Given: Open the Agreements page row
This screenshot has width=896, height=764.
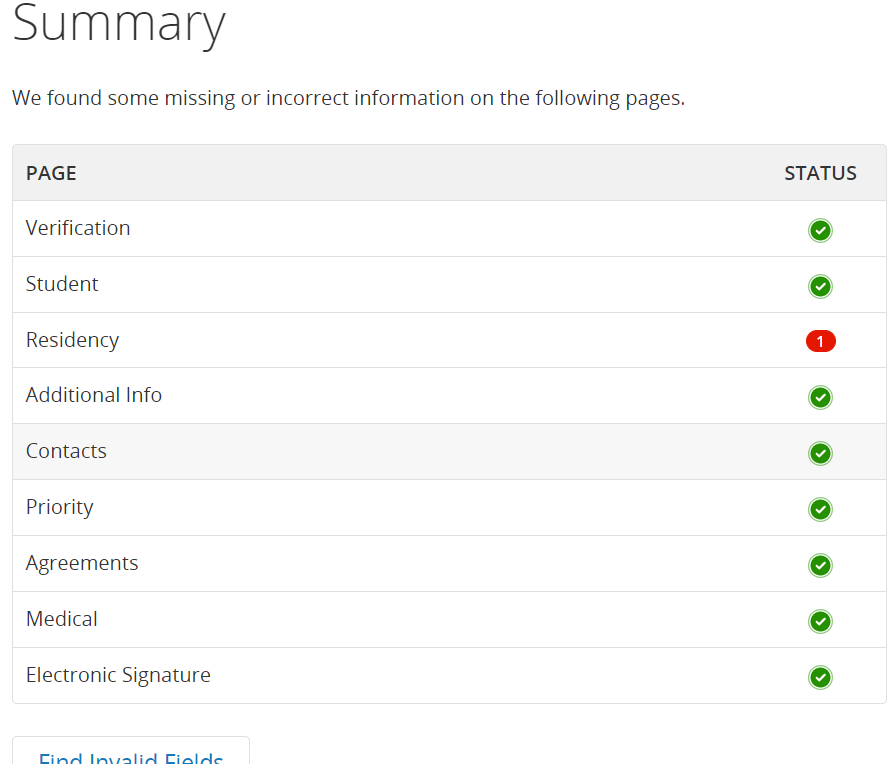Looking at the screenshot, I should coord(82,563).
